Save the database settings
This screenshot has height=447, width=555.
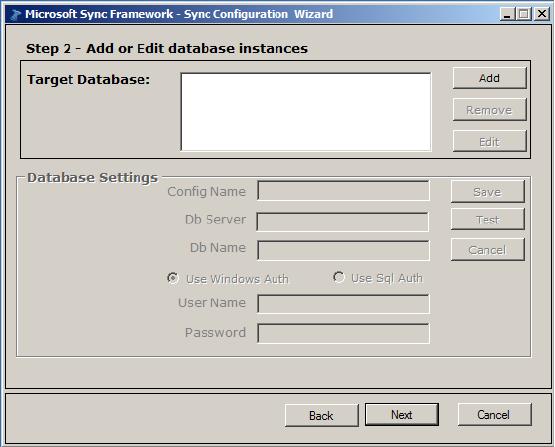pyautogui.click(x=488, y=191)
